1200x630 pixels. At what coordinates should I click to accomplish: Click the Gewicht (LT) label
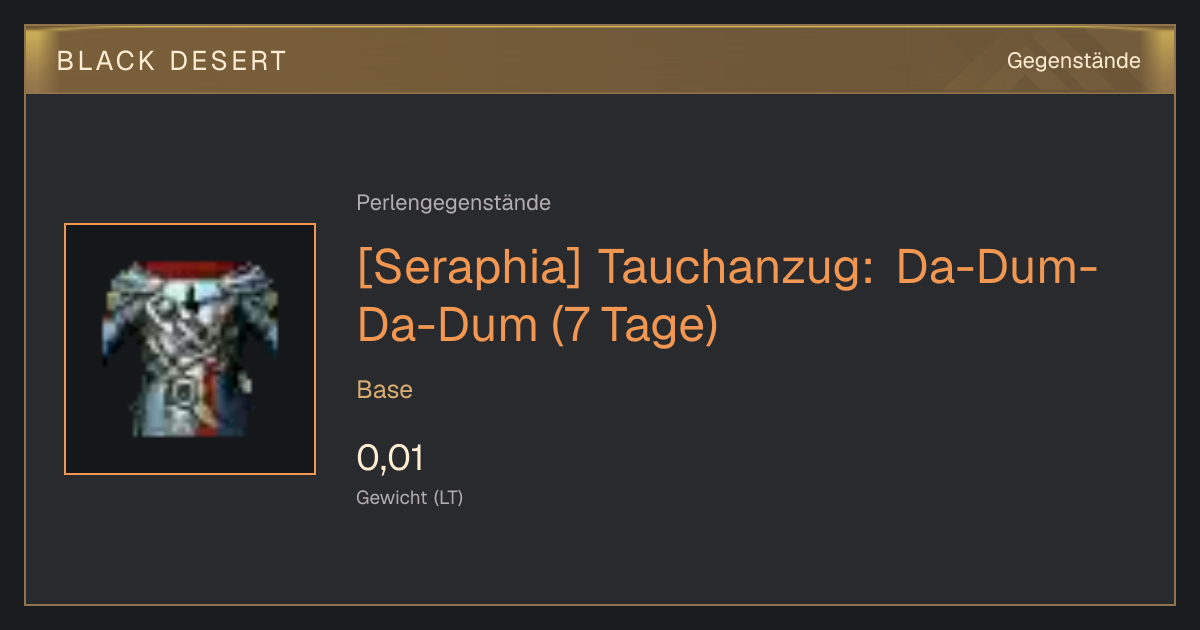pyautogui.click(x=410, y=498)
